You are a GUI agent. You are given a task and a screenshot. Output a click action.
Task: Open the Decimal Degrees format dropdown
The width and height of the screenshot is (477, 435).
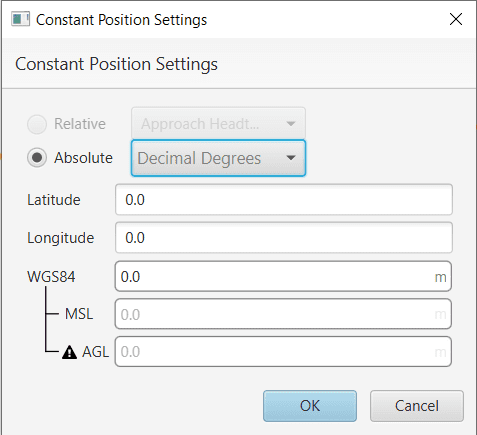point(218,158)
